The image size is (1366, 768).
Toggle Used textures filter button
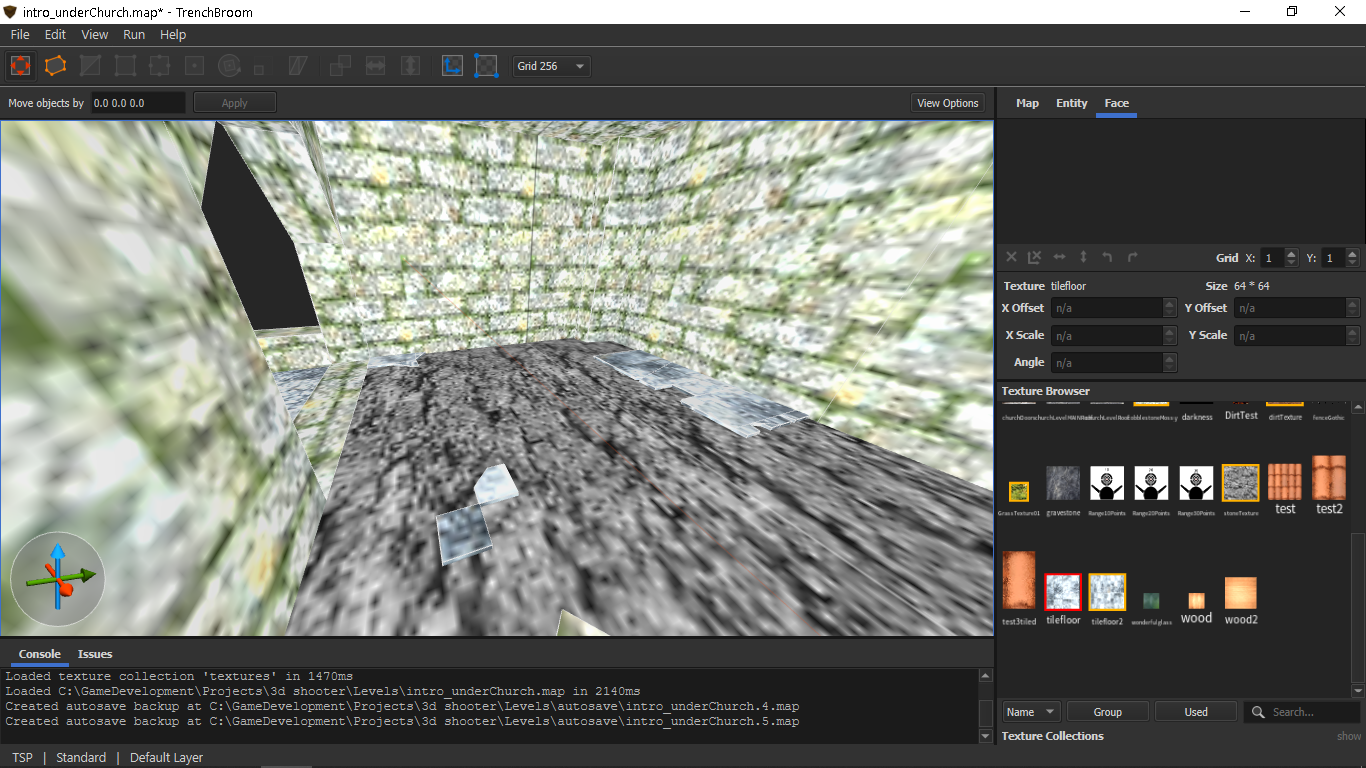1196,712
